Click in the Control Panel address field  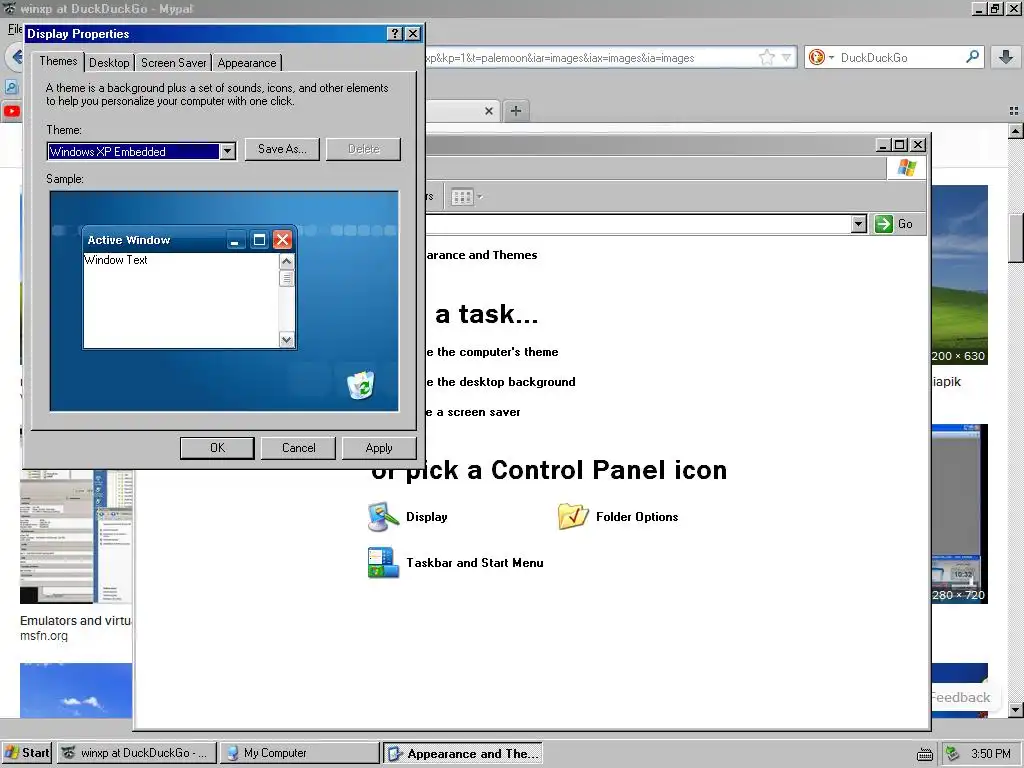638,224
